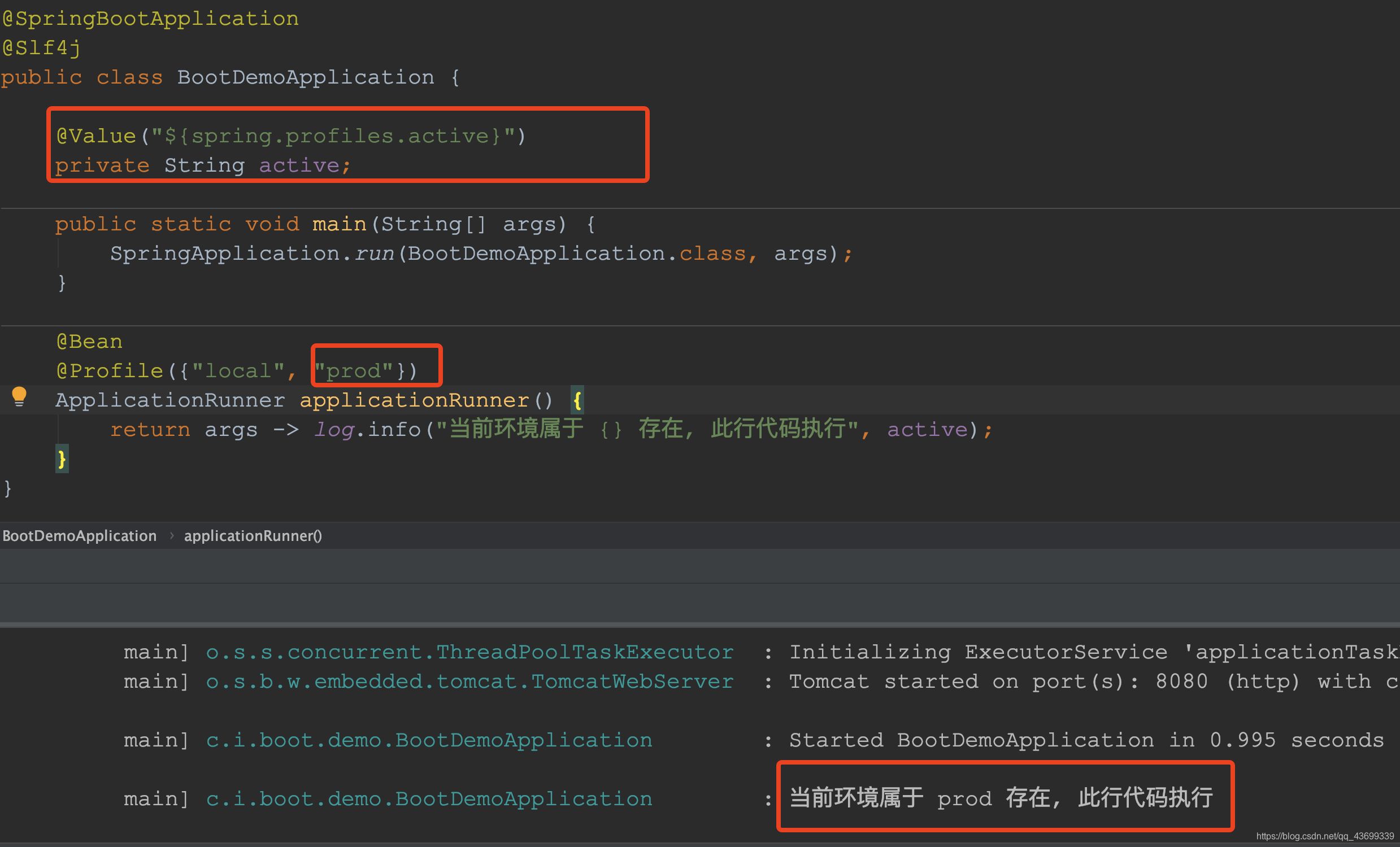The height and width of the screenshot is (847, 1400).
Task: Click the "${spring.profiles.active}" string
Action: click(333, 136)
